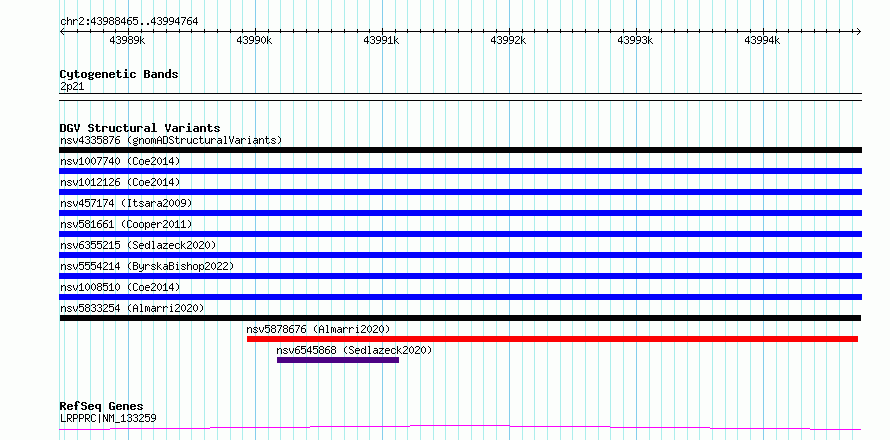Image resolution: width=890 pixels, height=440 pixels.
Task: Click the 43993k ruler tick label
Action: (636, 40)
